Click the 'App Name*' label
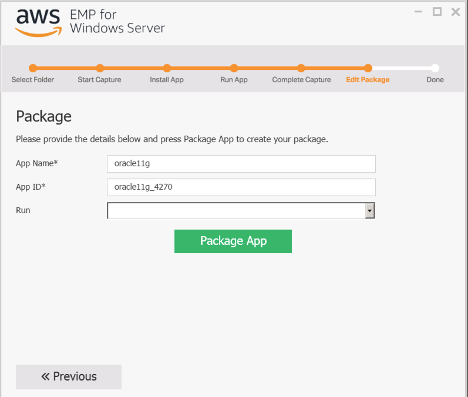 pyautogui.click(x=37, y=163)
